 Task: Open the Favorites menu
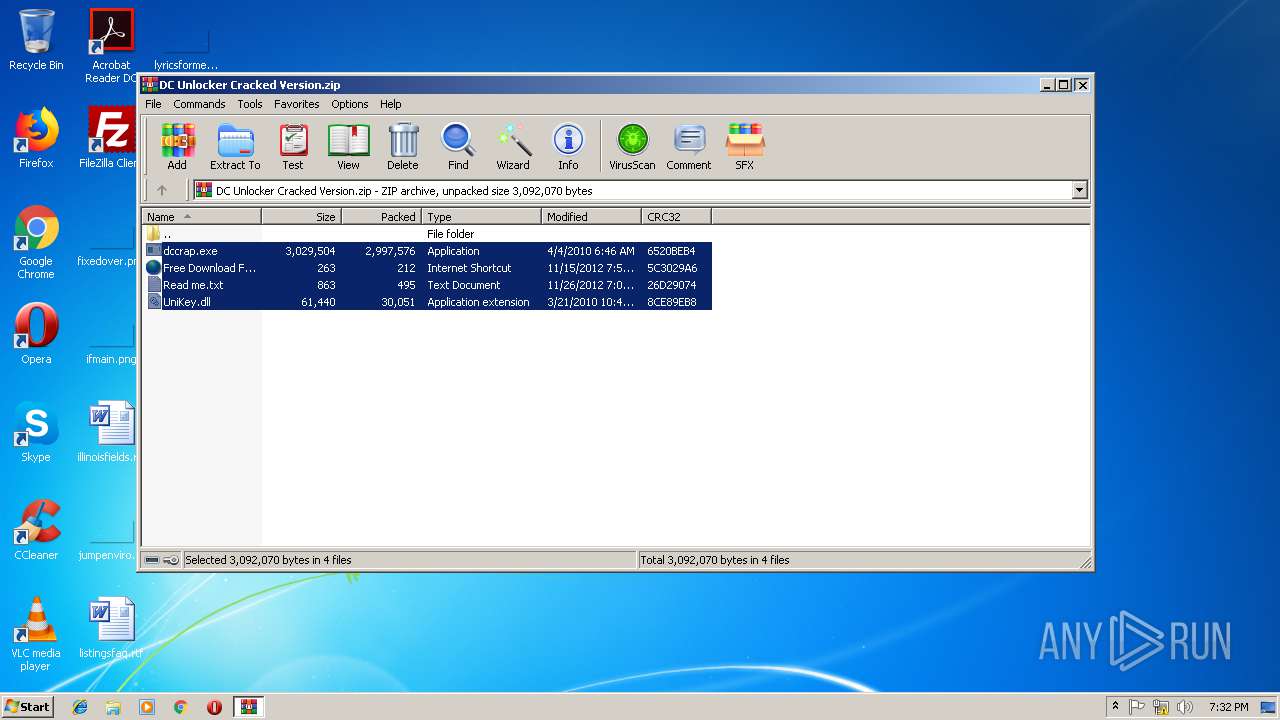pyautogui.click(x=297, y=104)
